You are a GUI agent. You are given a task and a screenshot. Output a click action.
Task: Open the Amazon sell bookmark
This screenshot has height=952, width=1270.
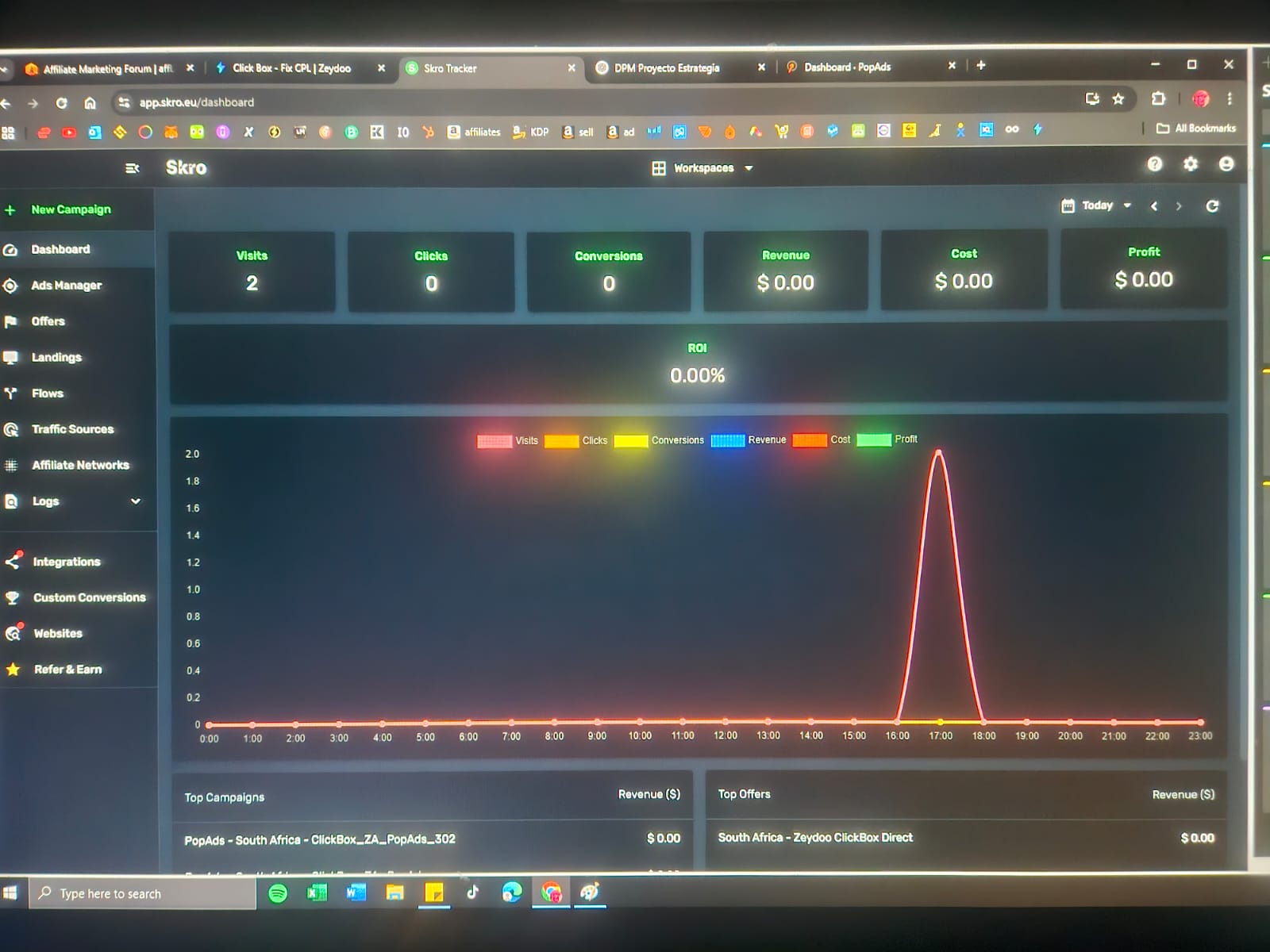pos(578,132)
